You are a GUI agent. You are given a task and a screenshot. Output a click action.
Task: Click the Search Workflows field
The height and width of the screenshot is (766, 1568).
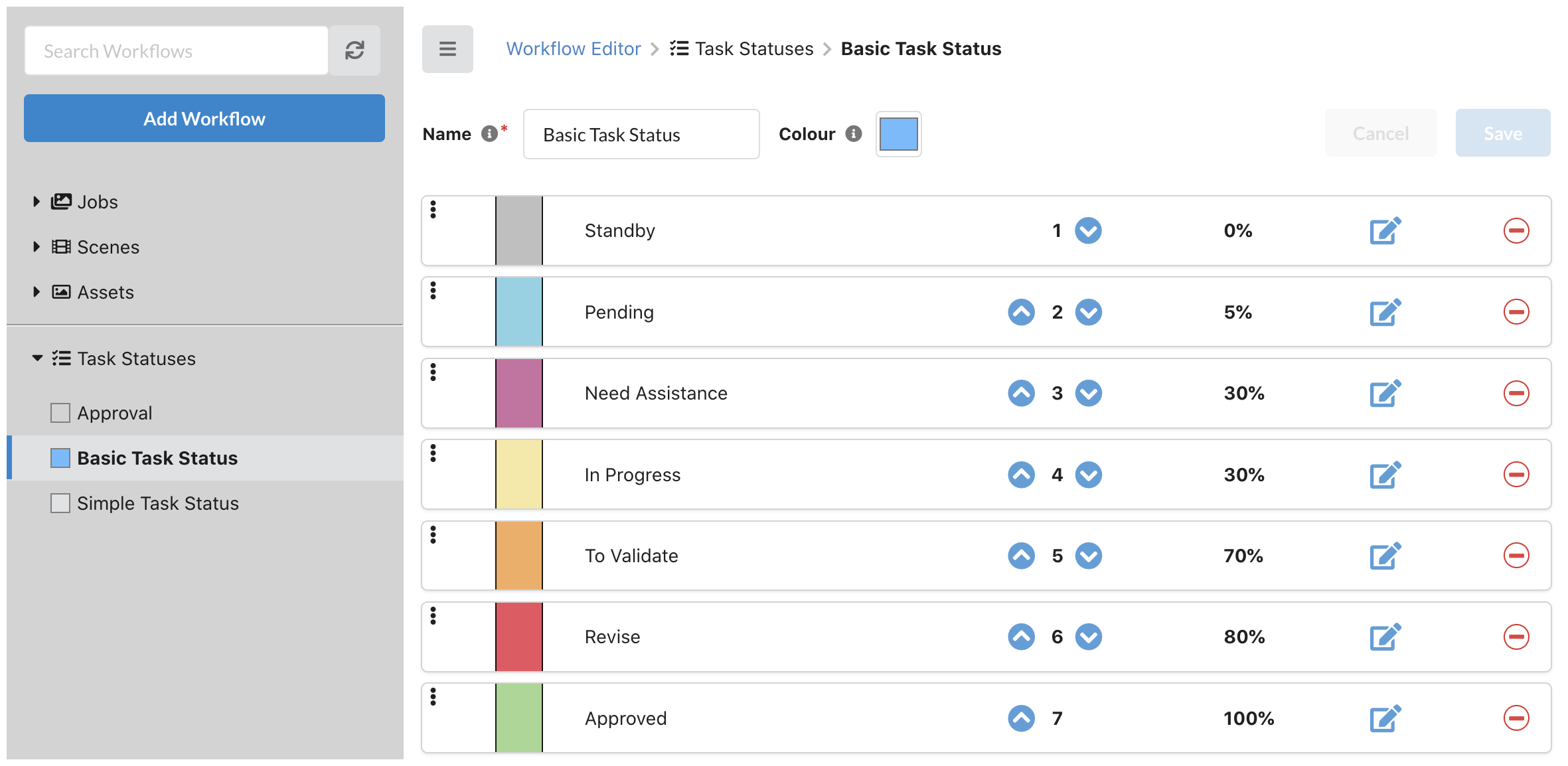pos(176,51)
